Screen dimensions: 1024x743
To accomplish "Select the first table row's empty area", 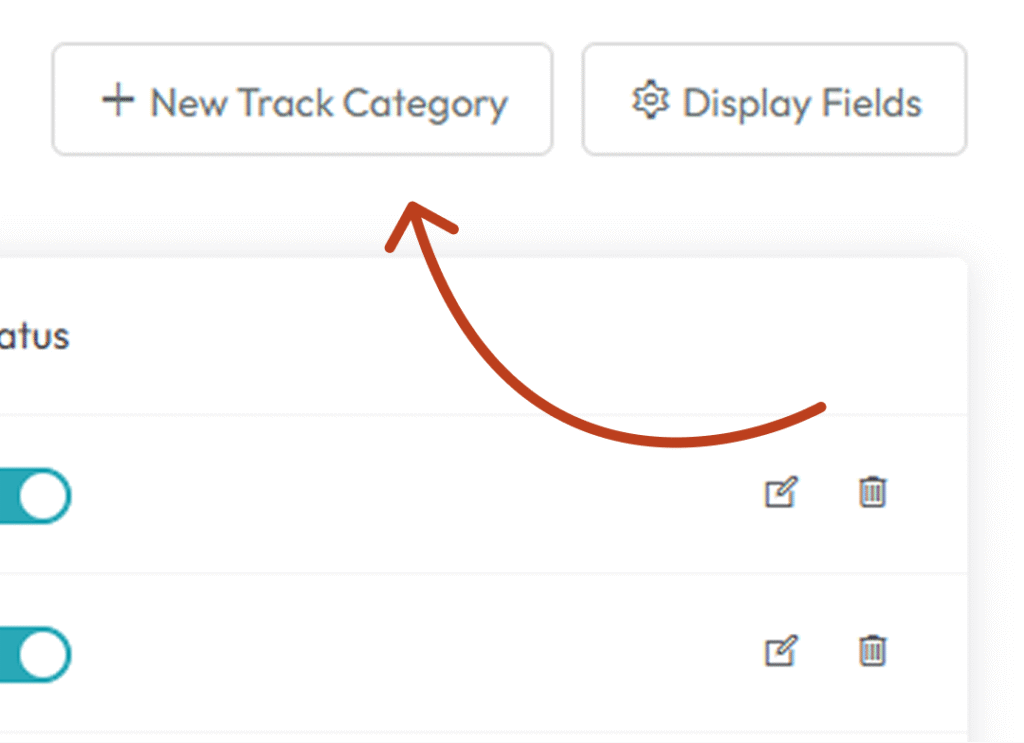I will tap(418, 494).
